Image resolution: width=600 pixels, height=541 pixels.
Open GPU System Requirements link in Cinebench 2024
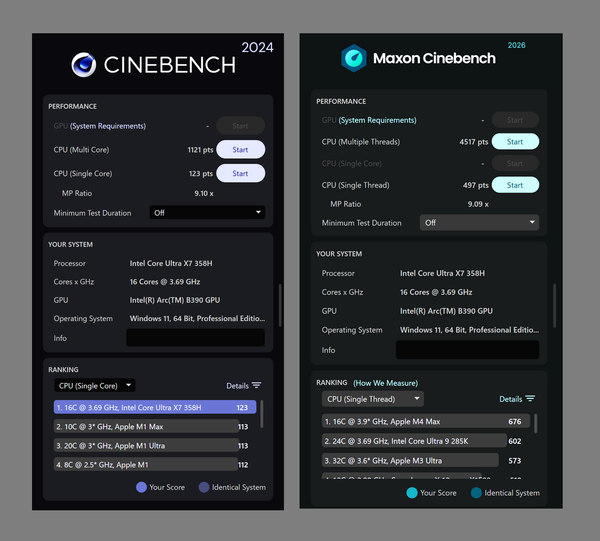tap(108, 126)
